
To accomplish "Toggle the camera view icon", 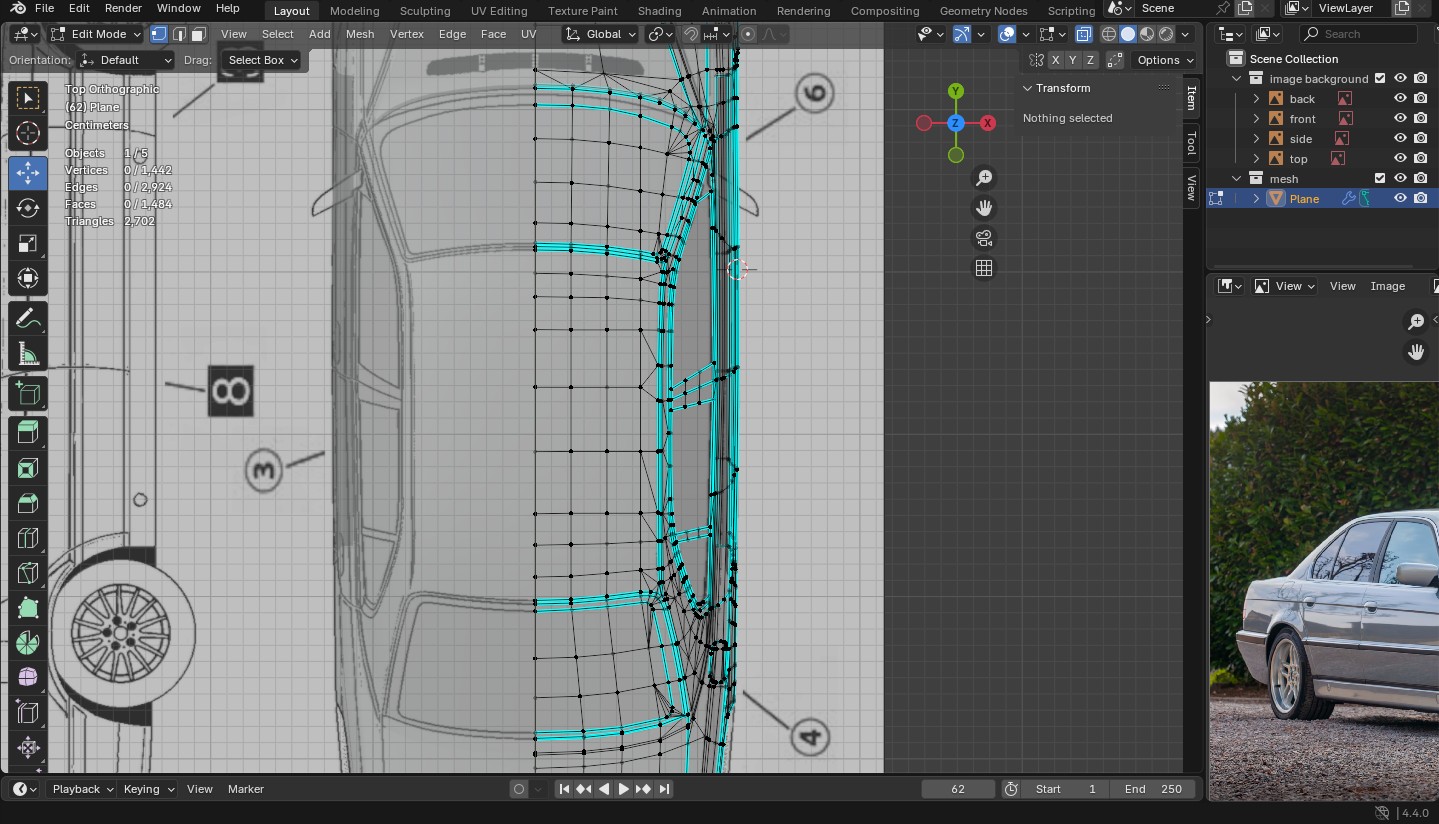I will [984, 238].
